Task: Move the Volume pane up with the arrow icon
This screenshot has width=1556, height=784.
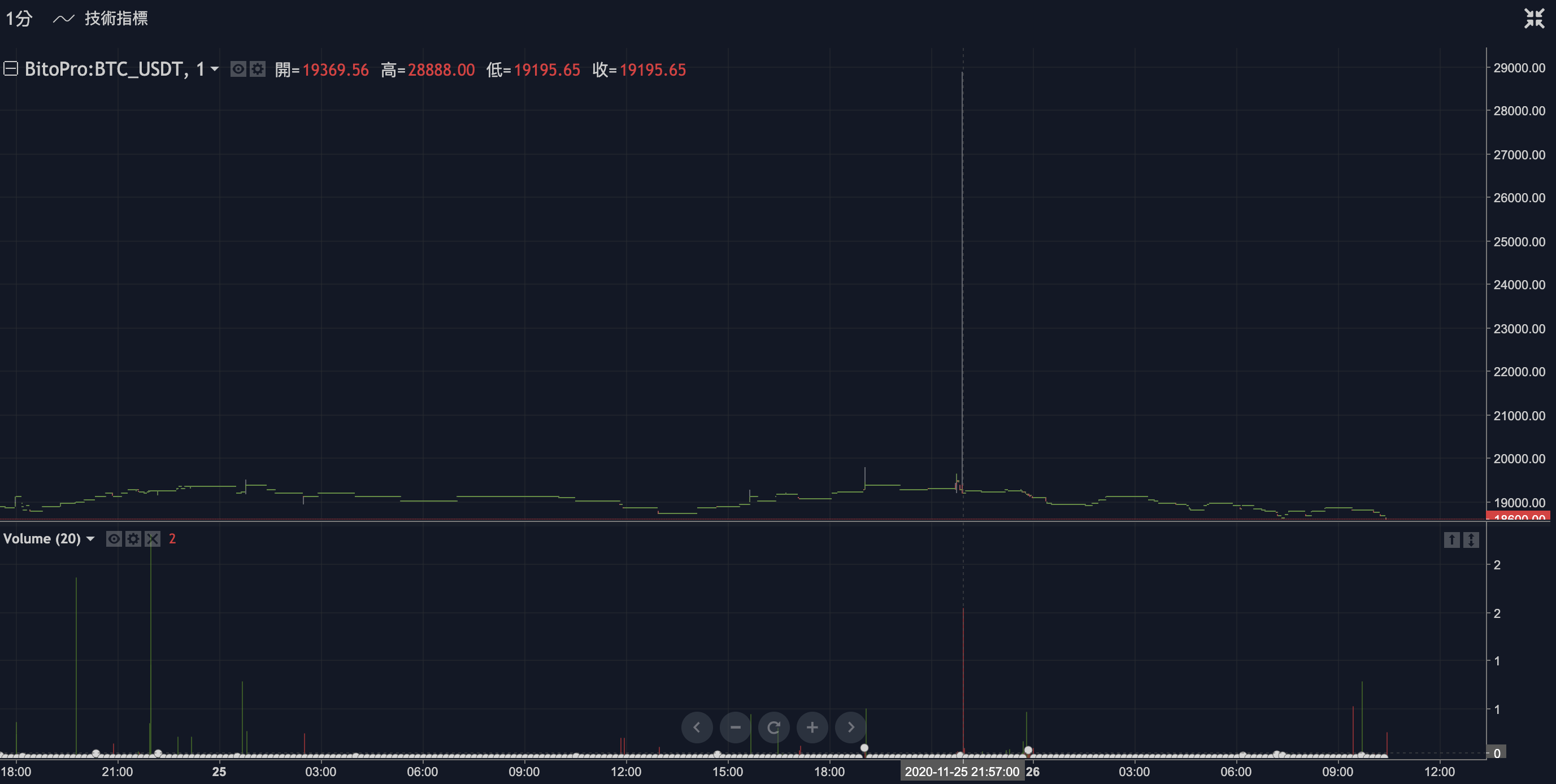Action: point(1451,539)
